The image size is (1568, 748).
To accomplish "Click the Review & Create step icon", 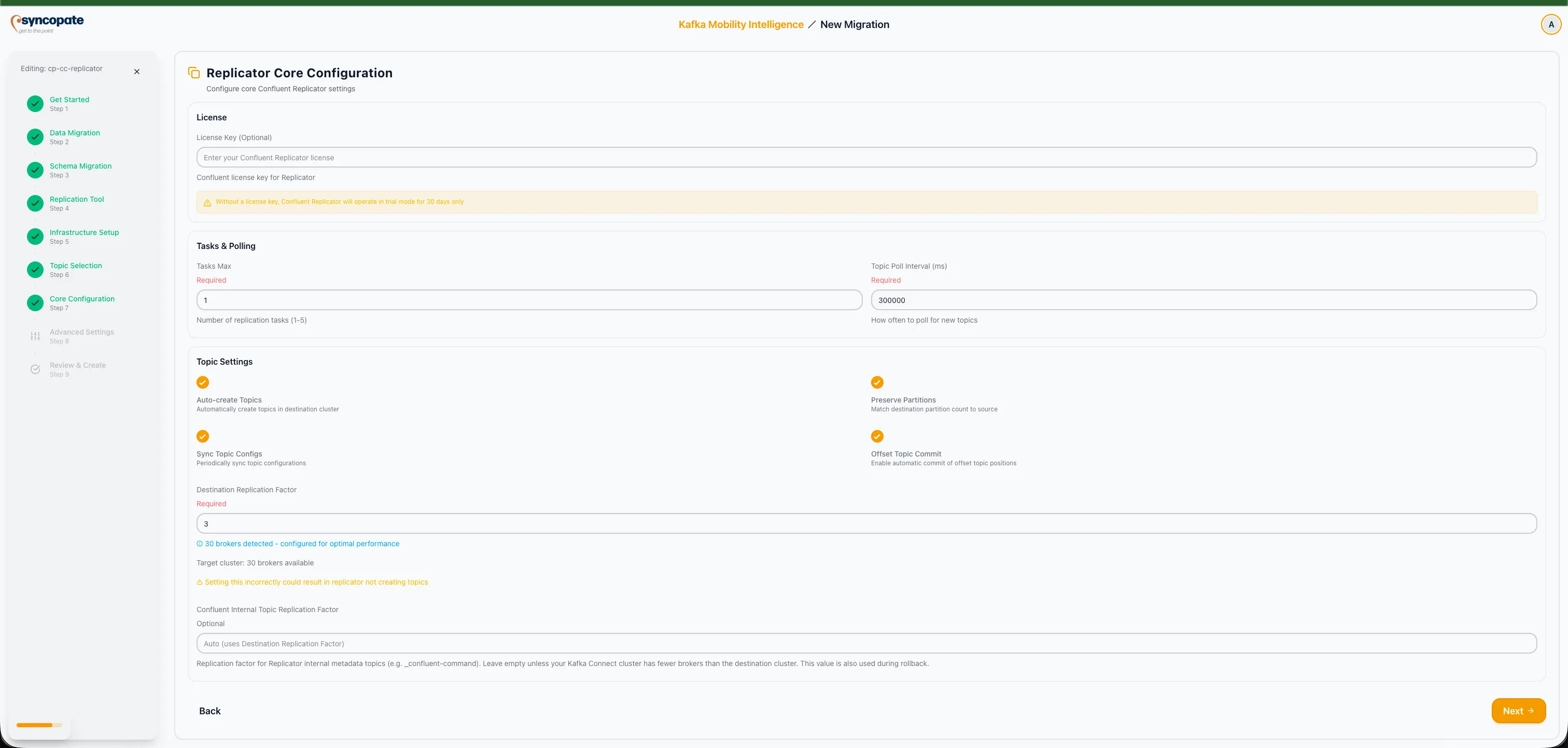I will pos(35,369).
